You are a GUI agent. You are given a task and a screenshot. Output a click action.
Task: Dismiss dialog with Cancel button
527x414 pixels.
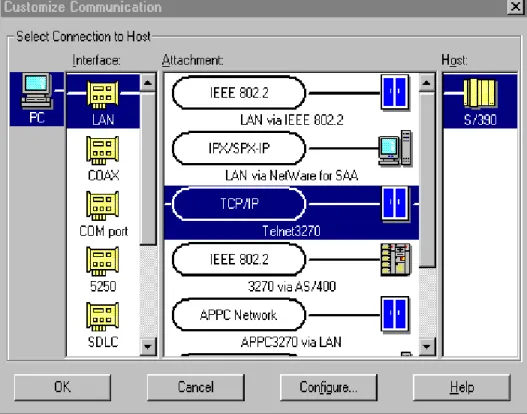[196, 387]
